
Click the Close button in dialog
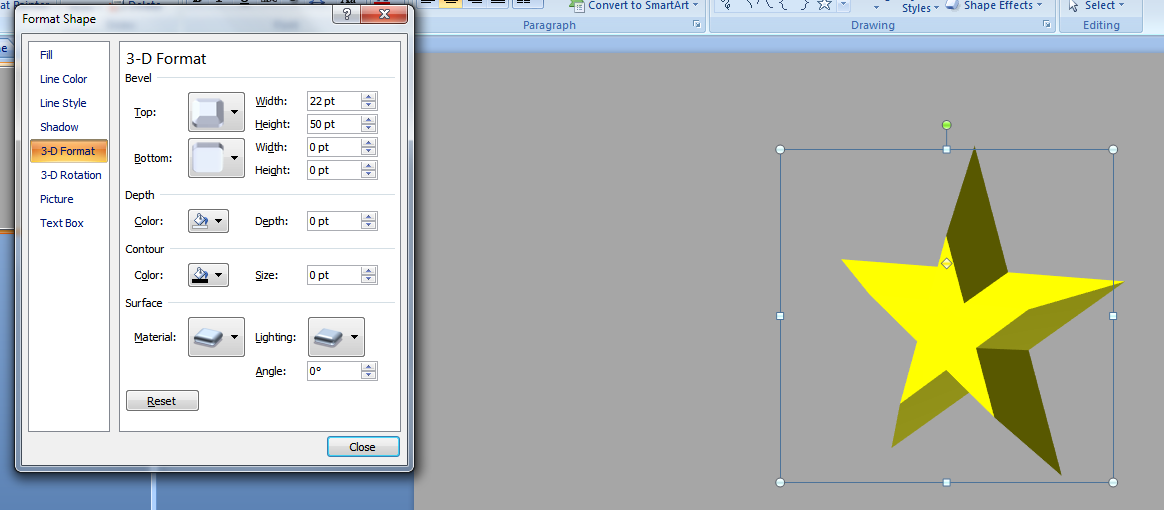coord(363,447)
